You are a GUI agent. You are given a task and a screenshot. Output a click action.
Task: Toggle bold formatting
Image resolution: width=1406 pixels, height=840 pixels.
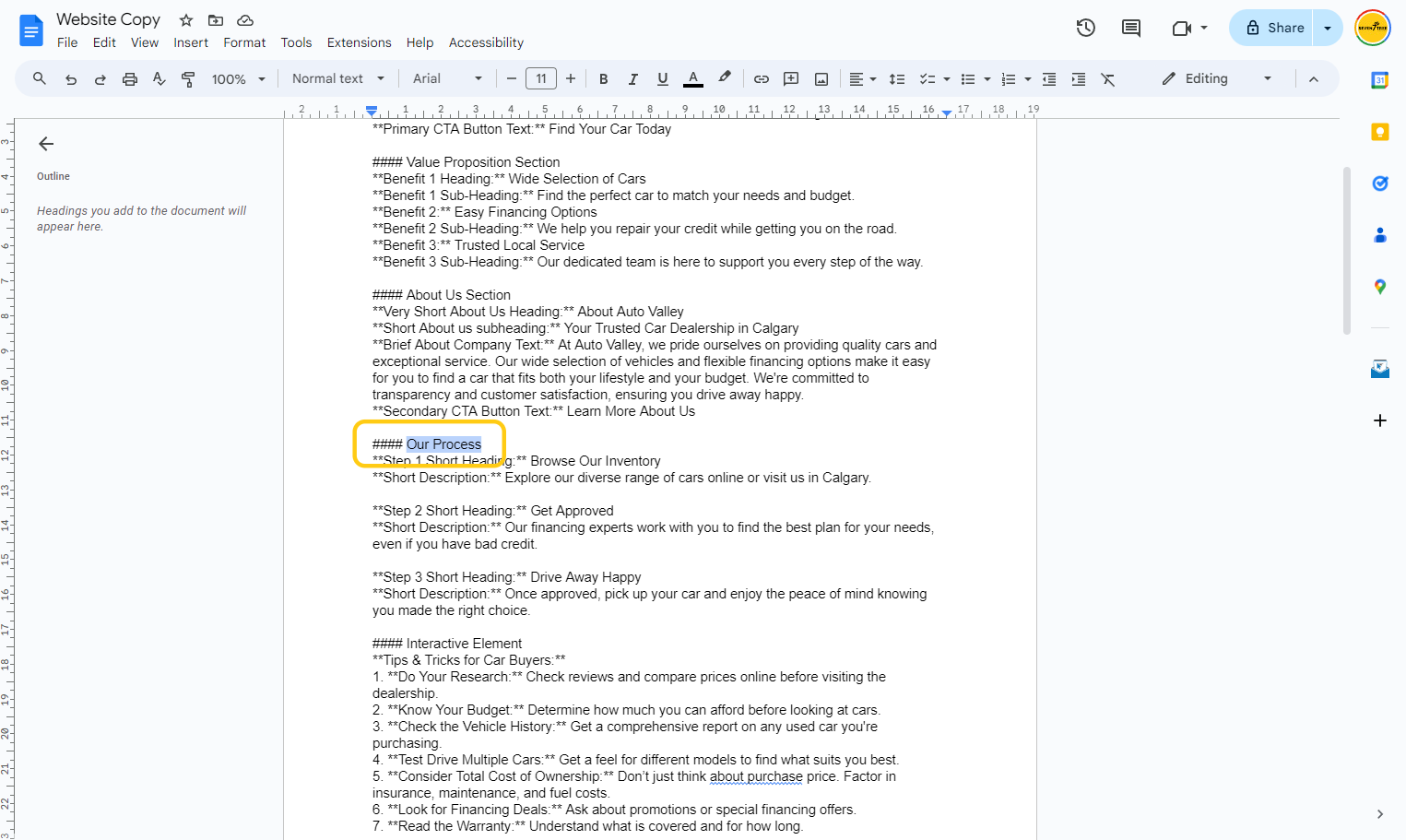[x=604, y=79]
